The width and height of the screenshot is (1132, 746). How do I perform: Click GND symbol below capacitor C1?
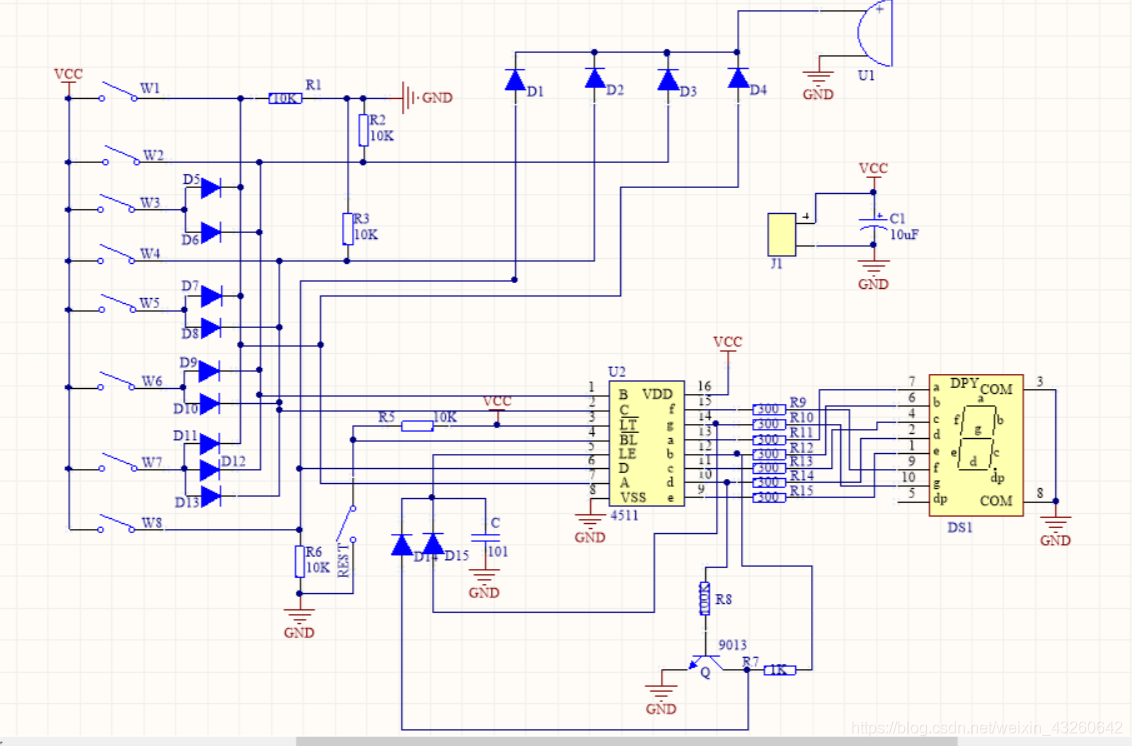(874, 275)
